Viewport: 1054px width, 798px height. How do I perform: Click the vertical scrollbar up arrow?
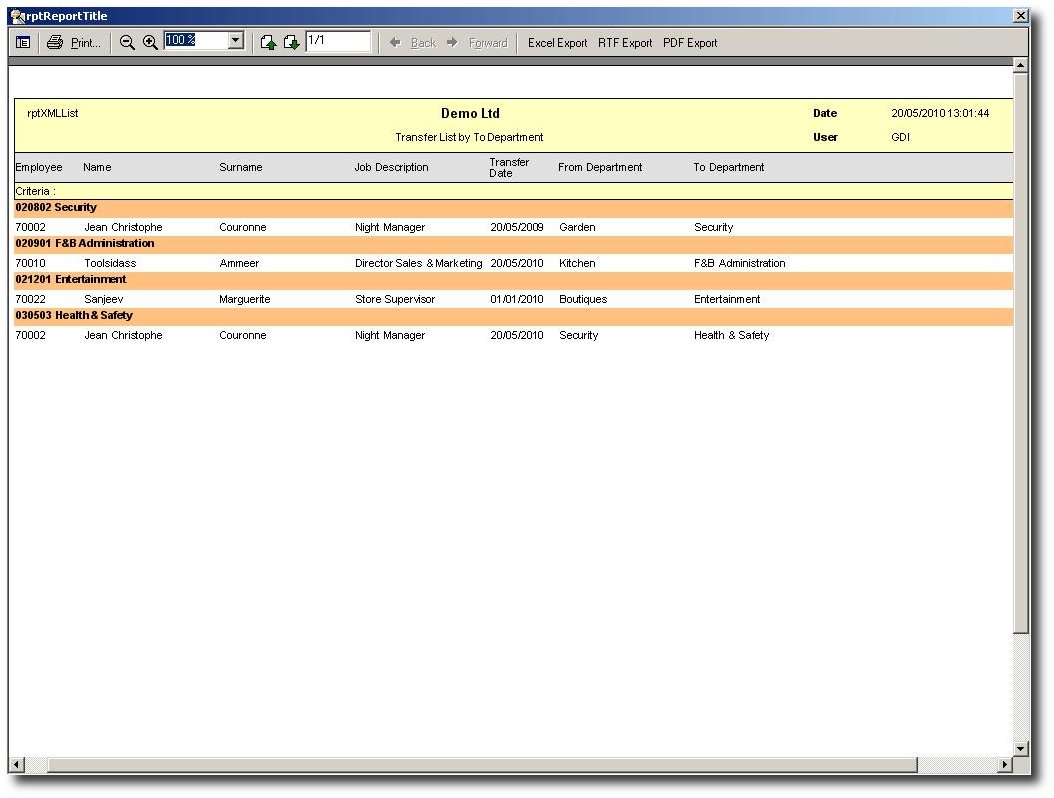[1020, 66]
